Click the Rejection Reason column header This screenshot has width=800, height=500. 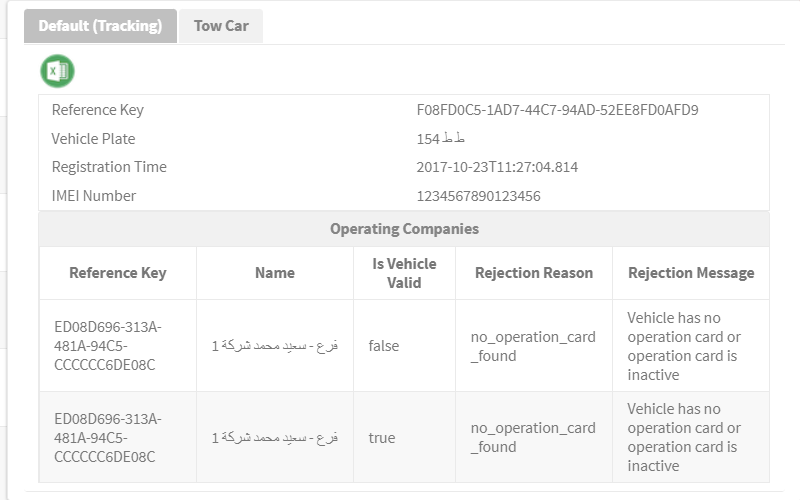[x=534, y=273]
